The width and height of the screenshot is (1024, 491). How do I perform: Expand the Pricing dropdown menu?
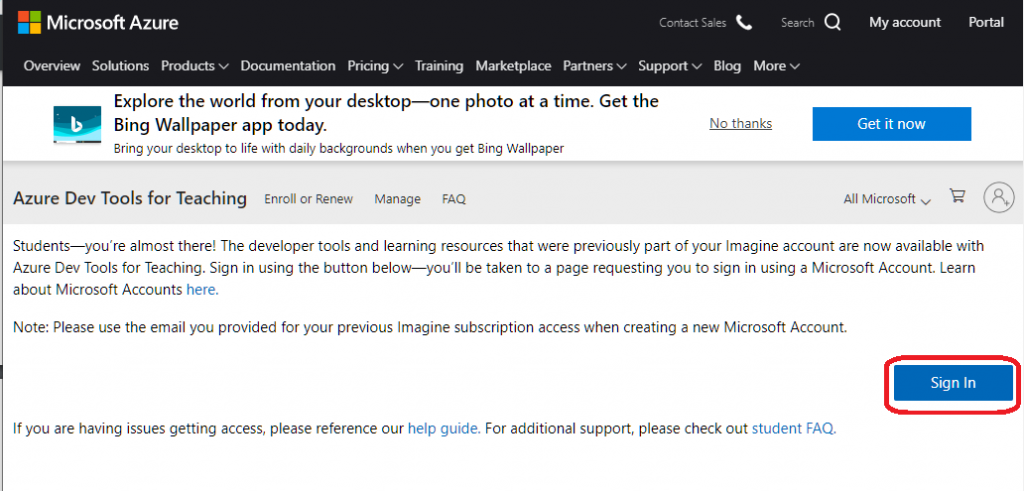[x=375, y=66]
